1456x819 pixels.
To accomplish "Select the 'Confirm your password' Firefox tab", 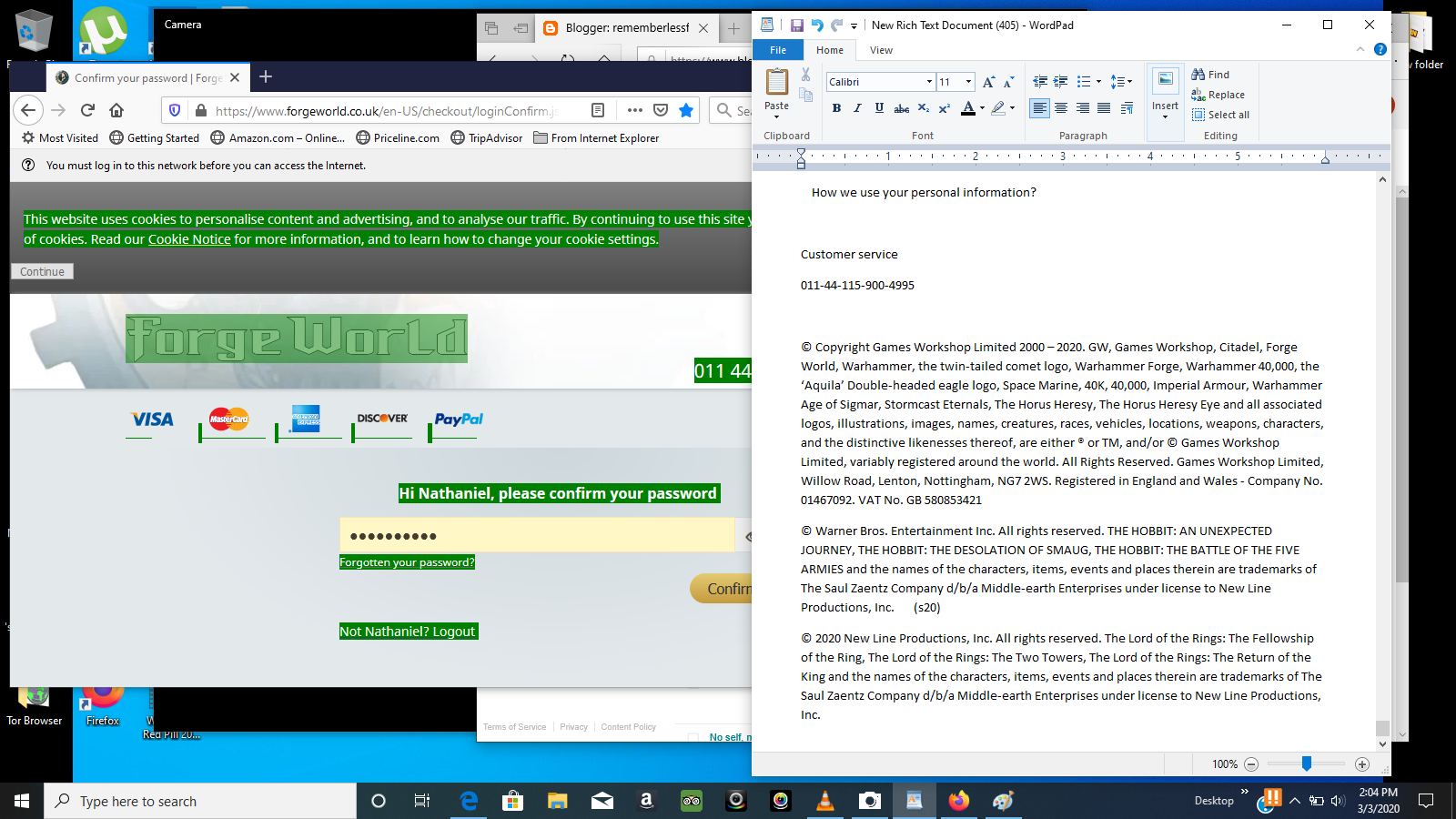I will click(147, 78).
